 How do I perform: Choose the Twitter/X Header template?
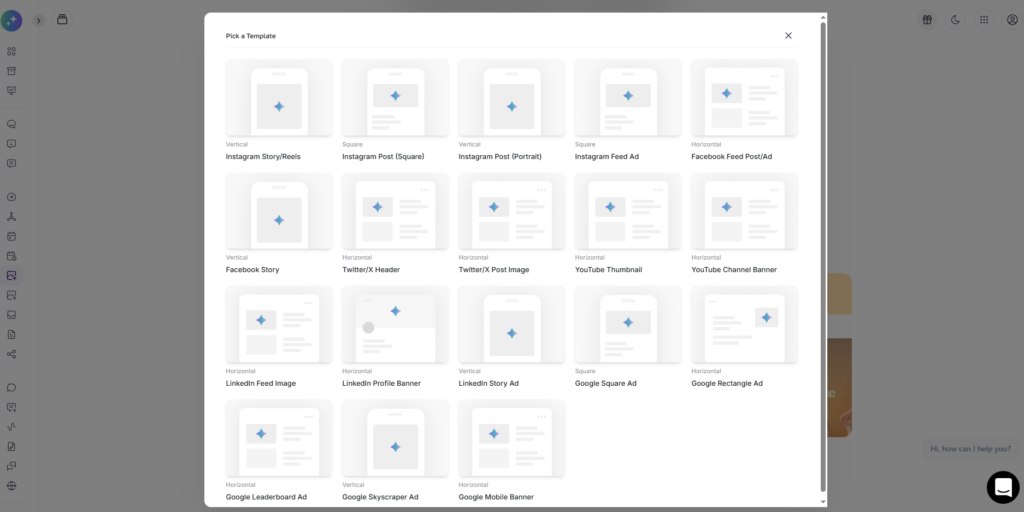pyautogui.click(x=395, y=212)
